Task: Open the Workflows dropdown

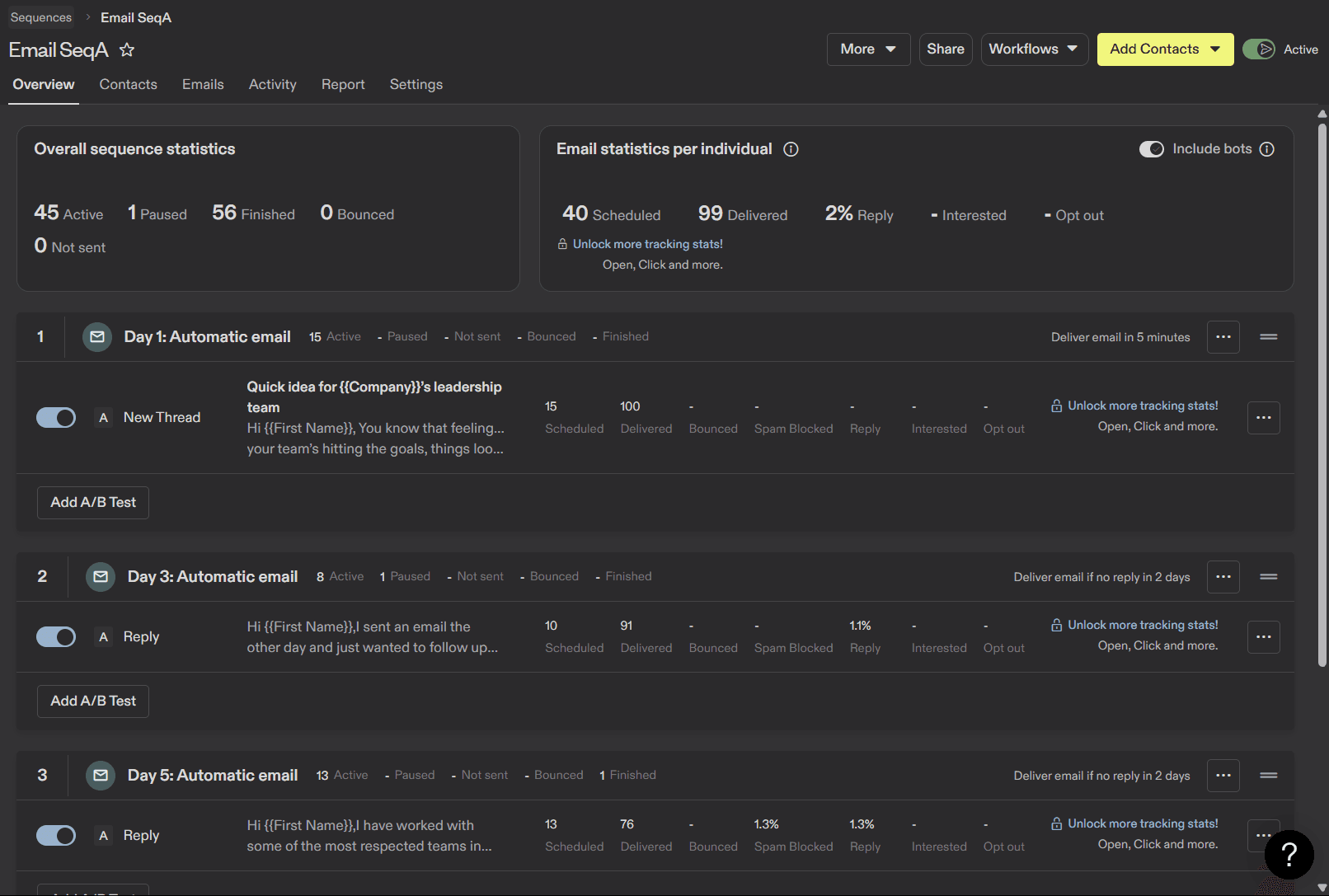Action: pyautogui.click(x=1035, y=49)
